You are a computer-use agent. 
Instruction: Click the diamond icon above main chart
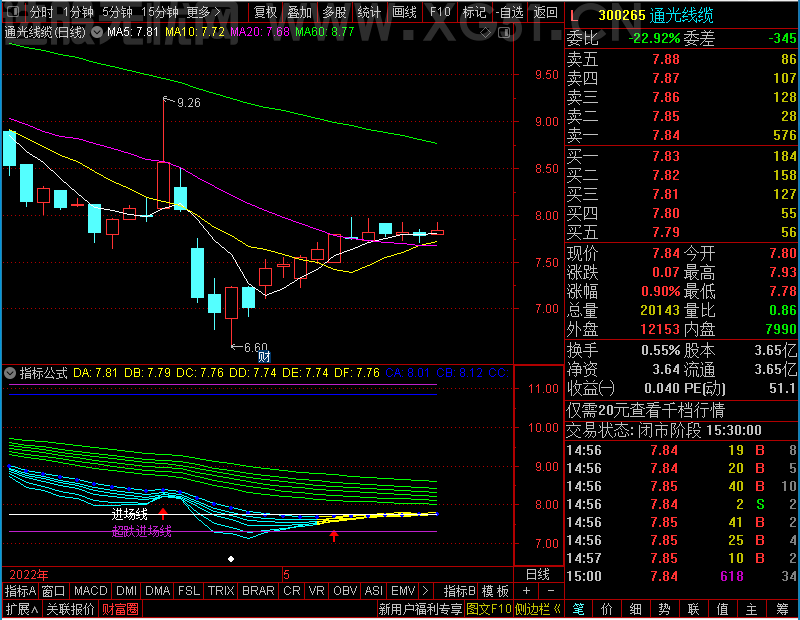[486, 33]
